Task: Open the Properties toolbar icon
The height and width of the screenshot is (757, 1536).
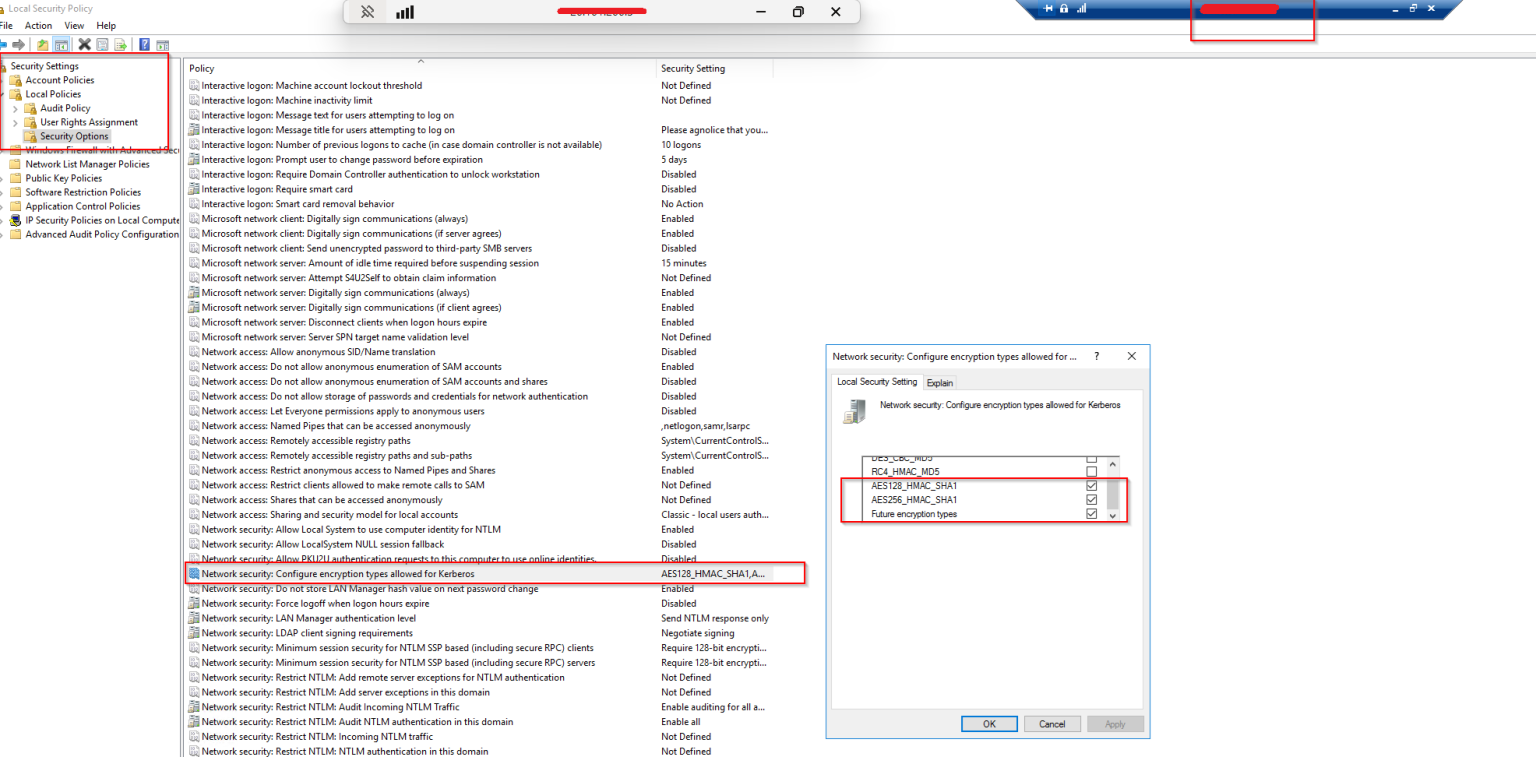Action: click(102, 45)
